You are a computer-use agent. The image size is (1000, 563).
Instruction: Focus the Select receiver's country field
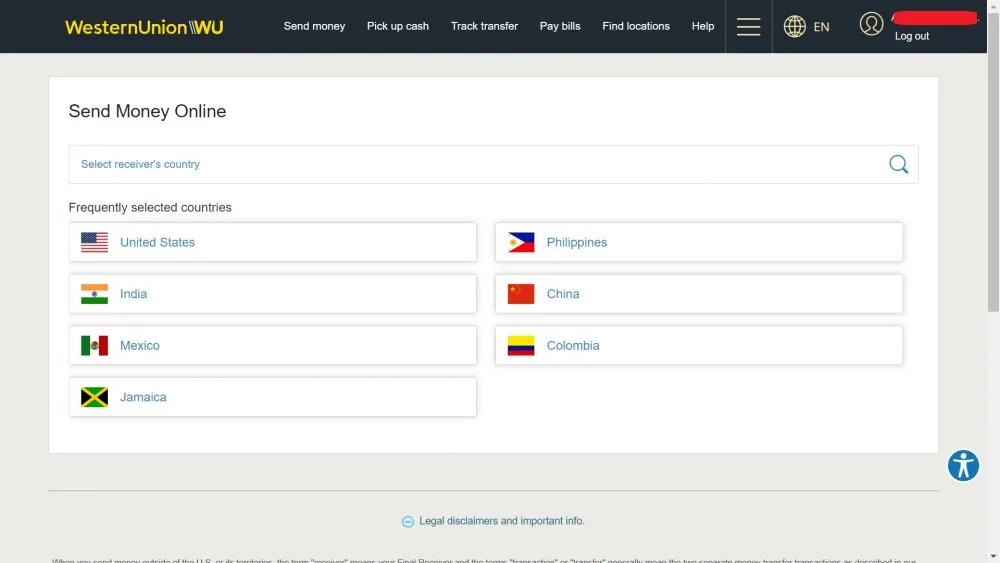493,165
